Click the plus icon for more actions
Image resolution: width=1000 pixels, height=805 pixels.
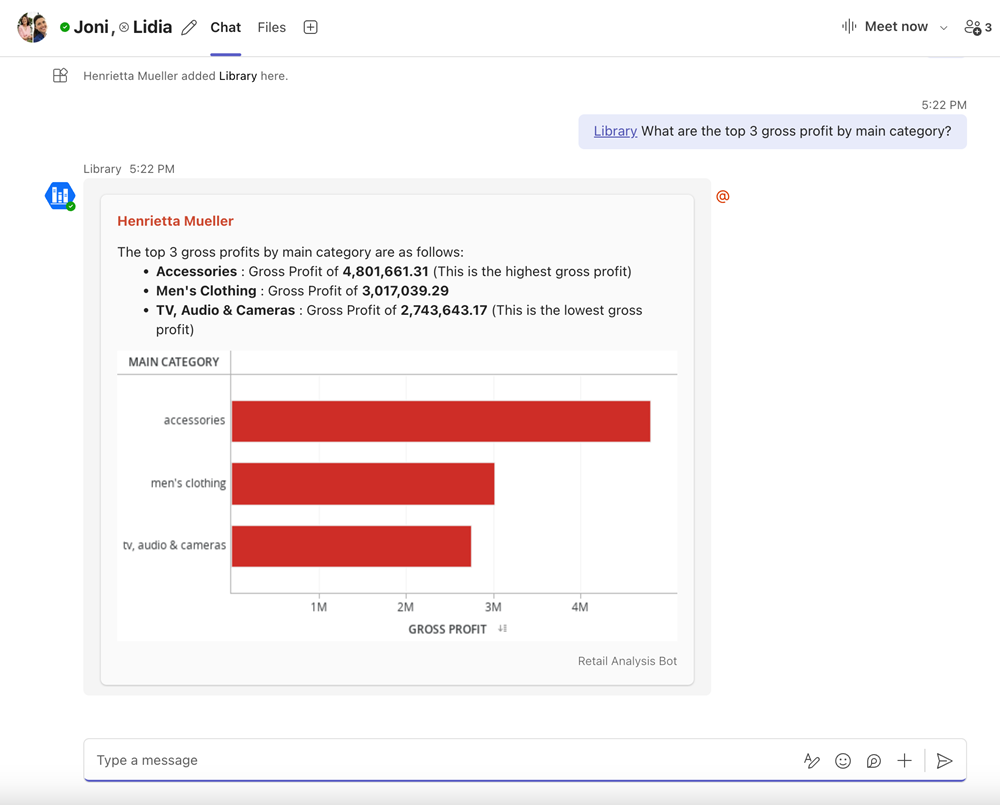pos(904,761)
